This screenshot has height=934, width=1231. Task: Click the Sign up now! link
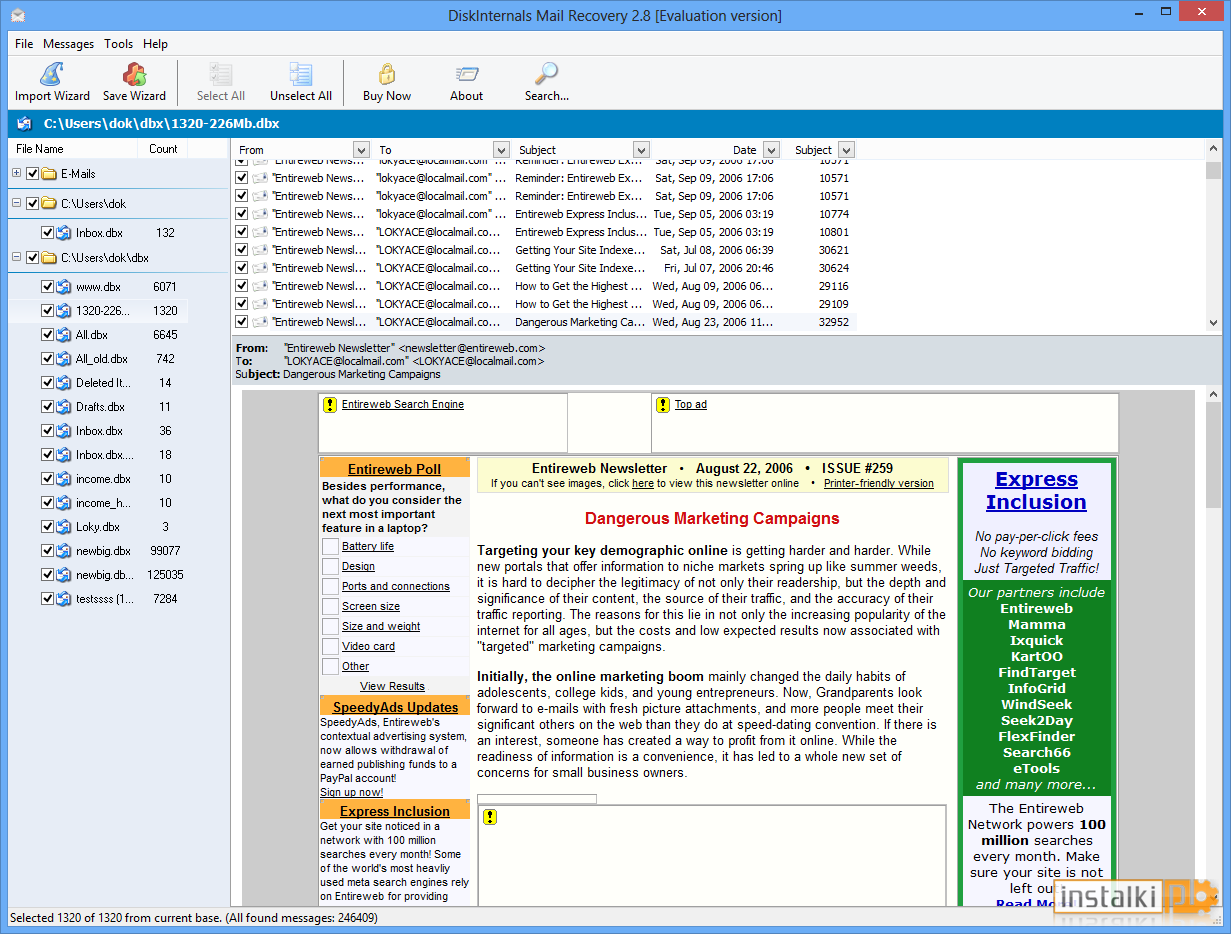[351, 792]
